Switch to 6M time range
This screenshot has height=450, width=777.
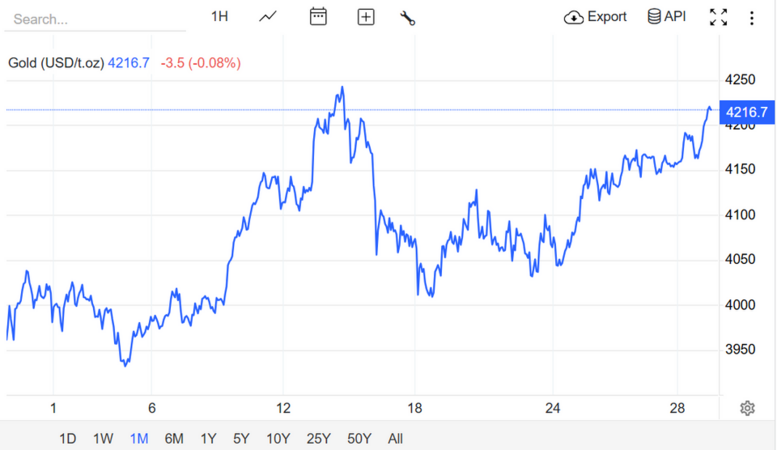point(174,438)
